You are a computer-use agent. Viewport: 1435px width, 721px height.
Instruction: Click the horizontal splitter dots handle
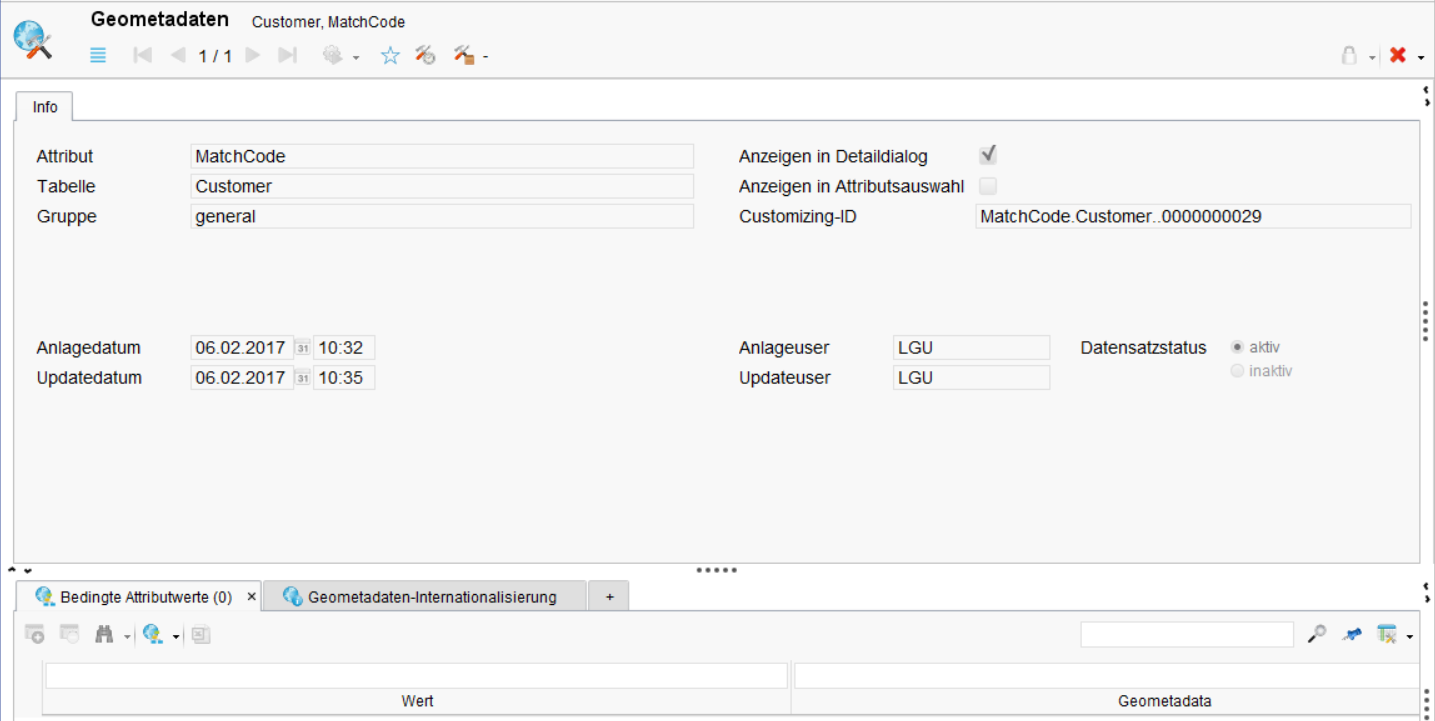tap(716, 570)
